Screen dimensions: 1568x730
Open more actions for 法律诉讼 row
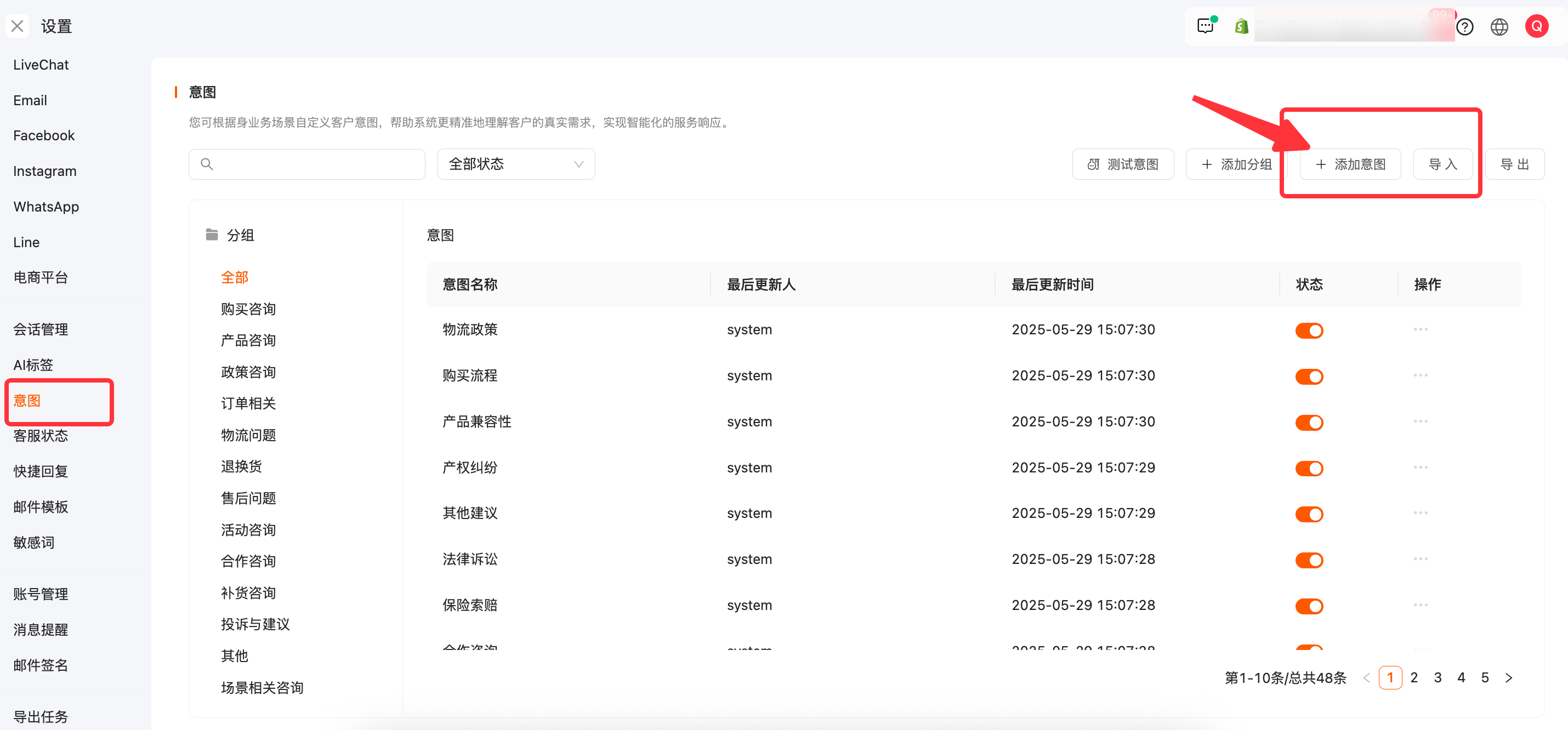pyautogui.click(x=1420, y=559)
